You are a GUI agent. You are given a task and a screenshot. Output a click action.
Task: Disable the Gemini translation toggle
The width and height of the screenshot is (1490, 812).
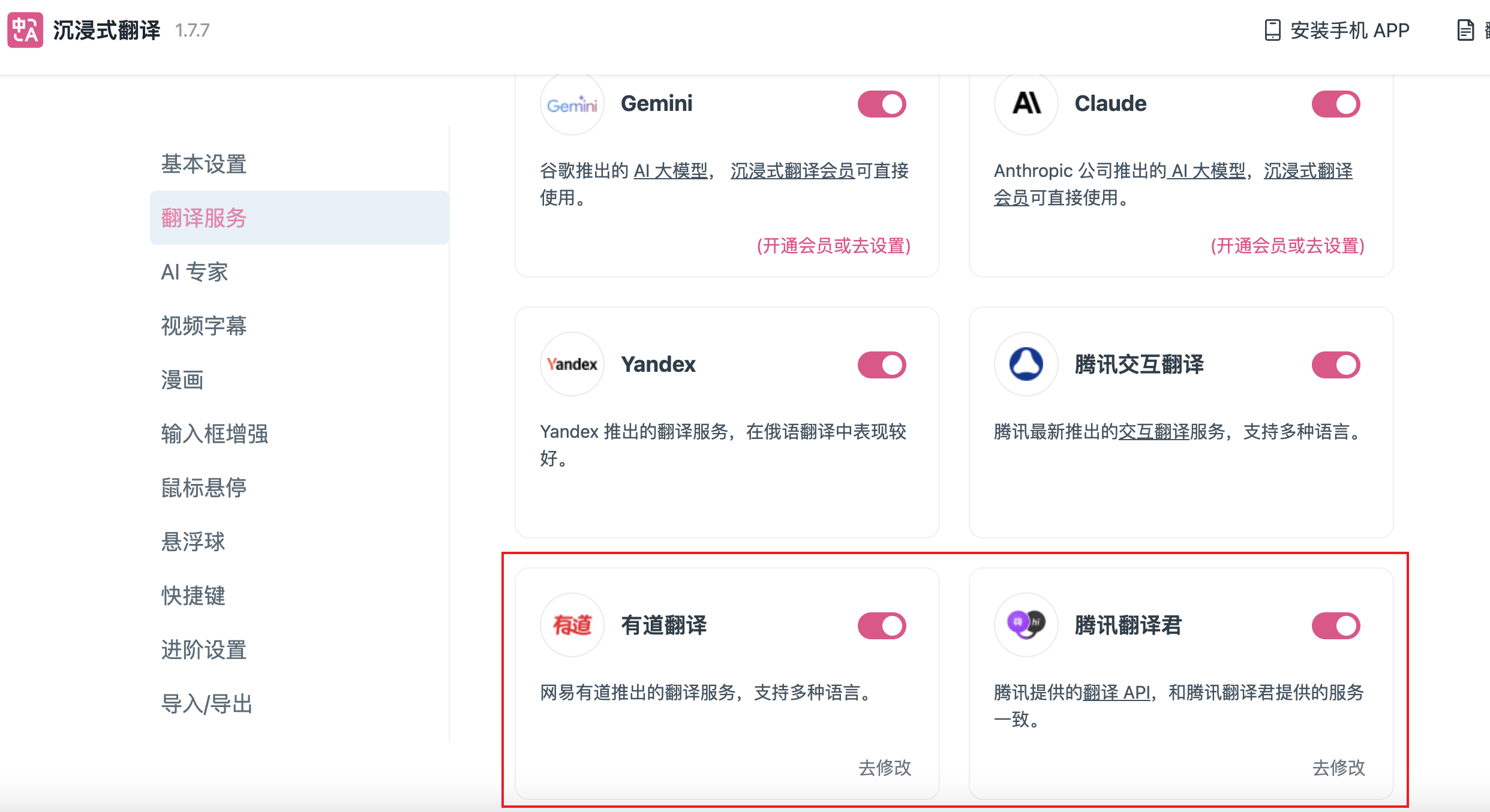[881, 104]
